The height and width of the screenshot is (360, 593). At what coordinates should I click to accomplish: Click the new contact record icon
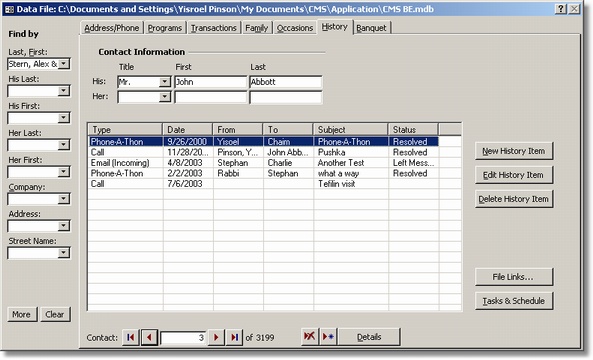(x=328, y=336)
